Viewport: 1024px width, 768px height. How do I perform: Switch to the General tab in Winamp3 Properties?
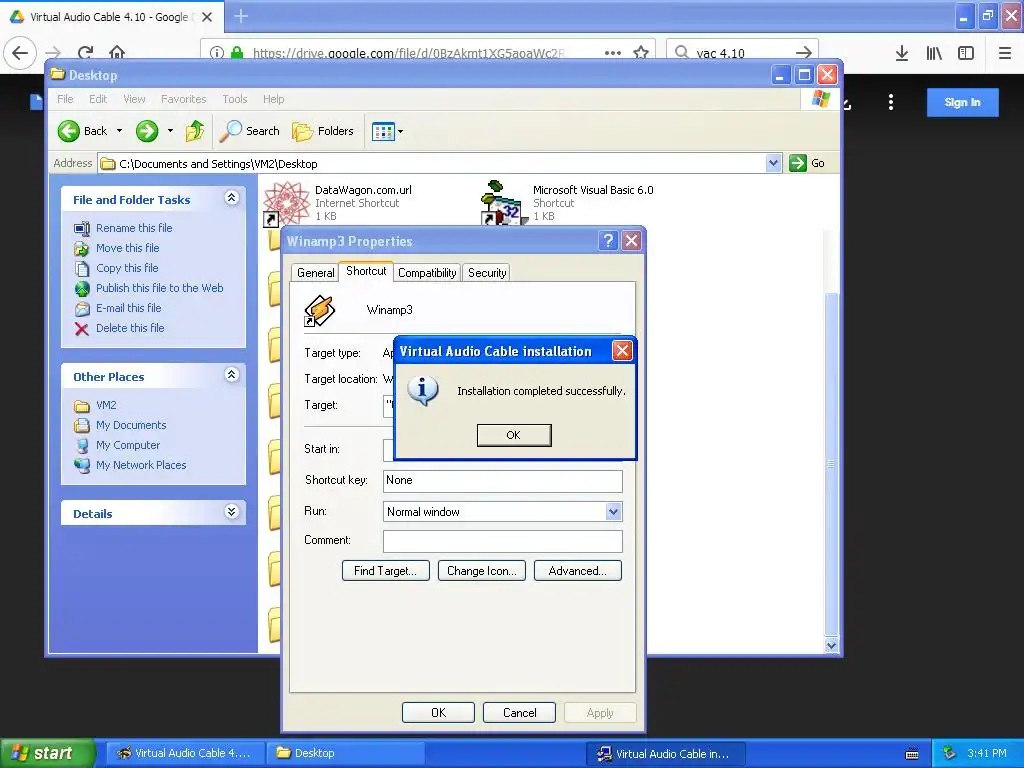[x=315, y=273]
